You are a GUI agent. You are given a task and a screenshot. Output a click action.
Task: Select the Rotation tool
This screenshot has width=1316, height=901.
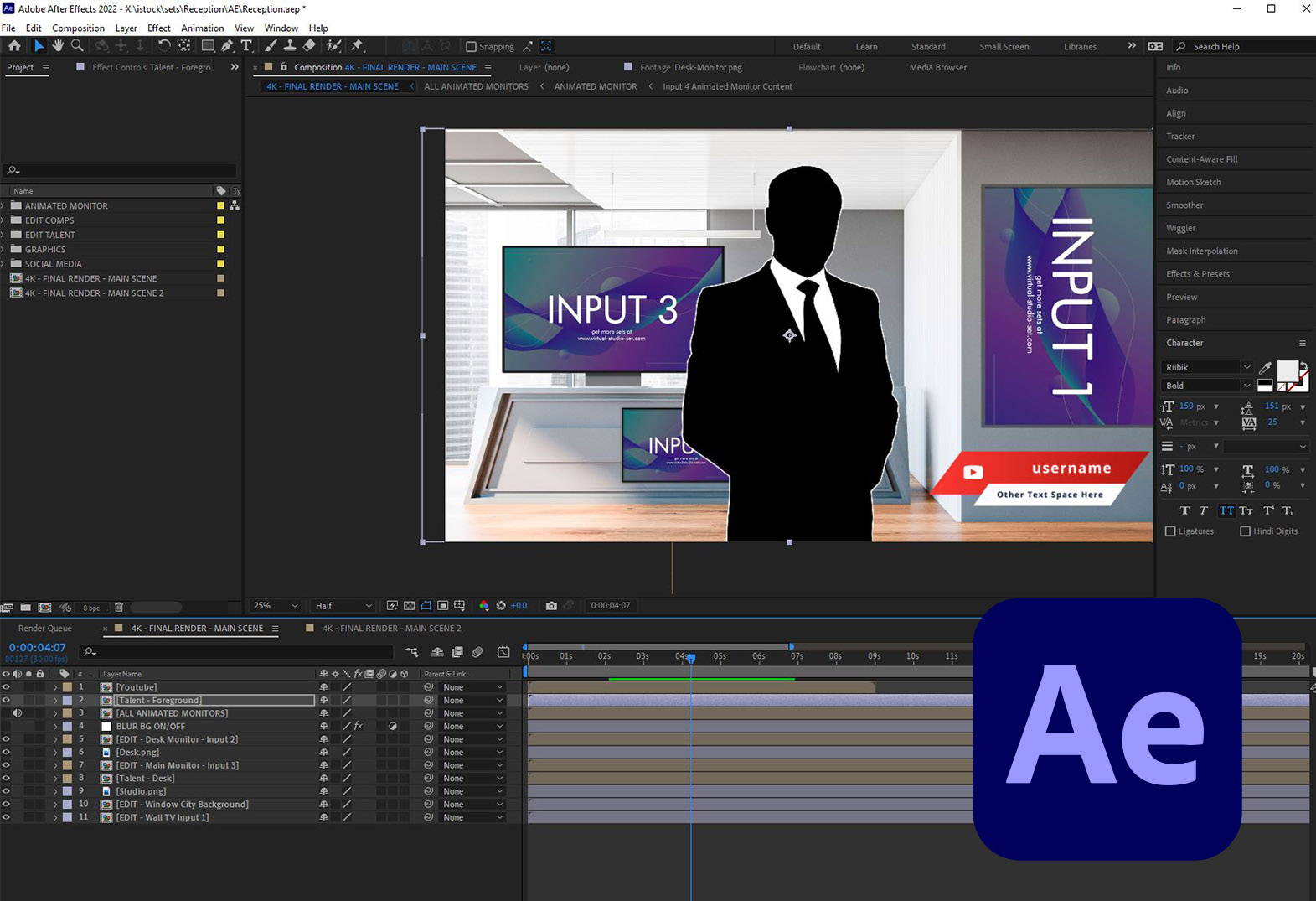coord(164,46)
